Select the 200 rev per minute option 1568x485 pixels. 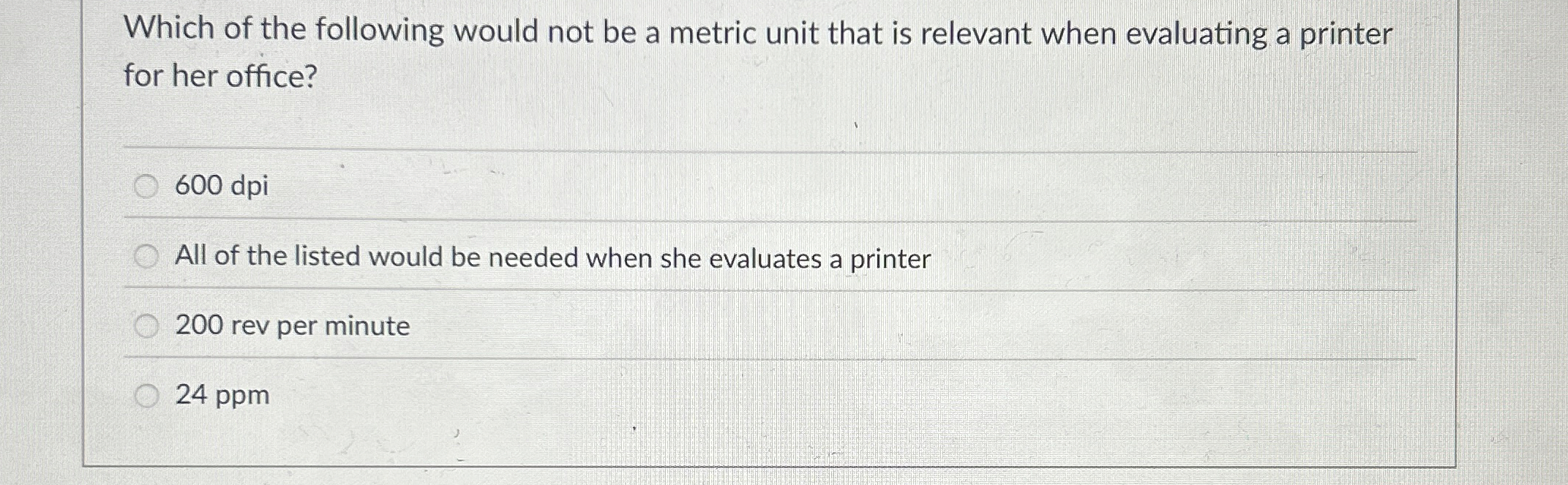149,324
